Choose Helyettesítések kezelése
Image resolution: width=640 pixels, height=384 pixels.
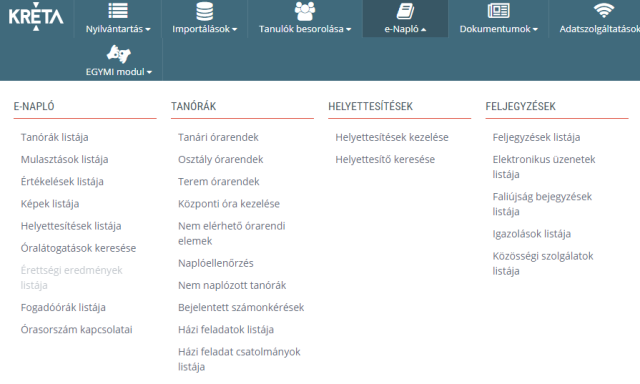coord(392,138)
